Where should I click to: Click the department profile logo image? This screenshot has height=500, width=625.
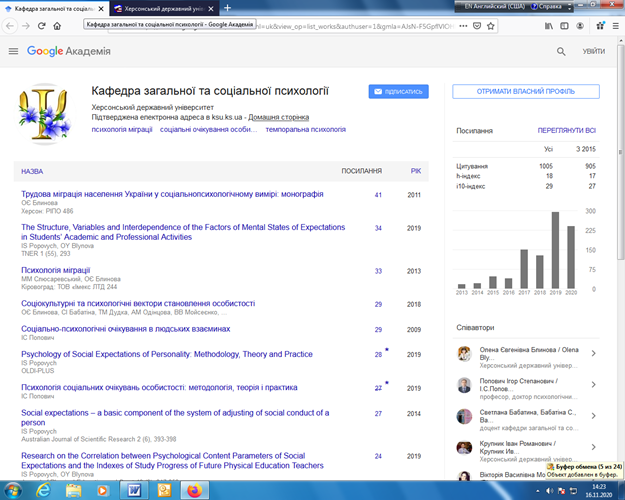tap(47, 113)
